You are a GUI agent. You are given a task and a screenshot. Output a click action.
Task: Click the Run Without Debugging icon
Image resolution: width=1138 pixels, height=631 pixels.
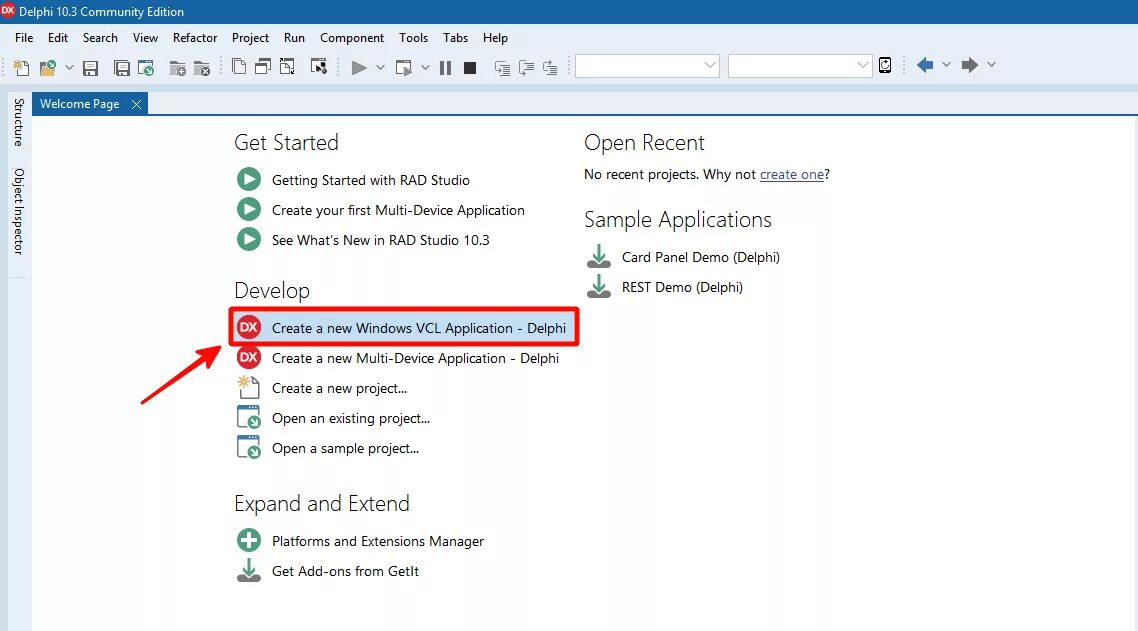click(404, 68)
